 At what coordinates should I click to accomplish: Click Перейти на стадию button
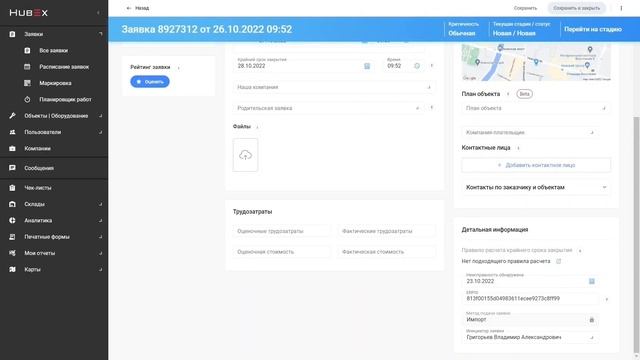tap(593, 29)
